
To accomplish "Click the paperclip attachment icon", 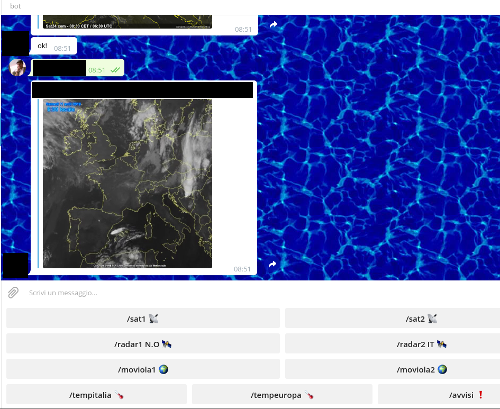I will (x=13, y=293).
